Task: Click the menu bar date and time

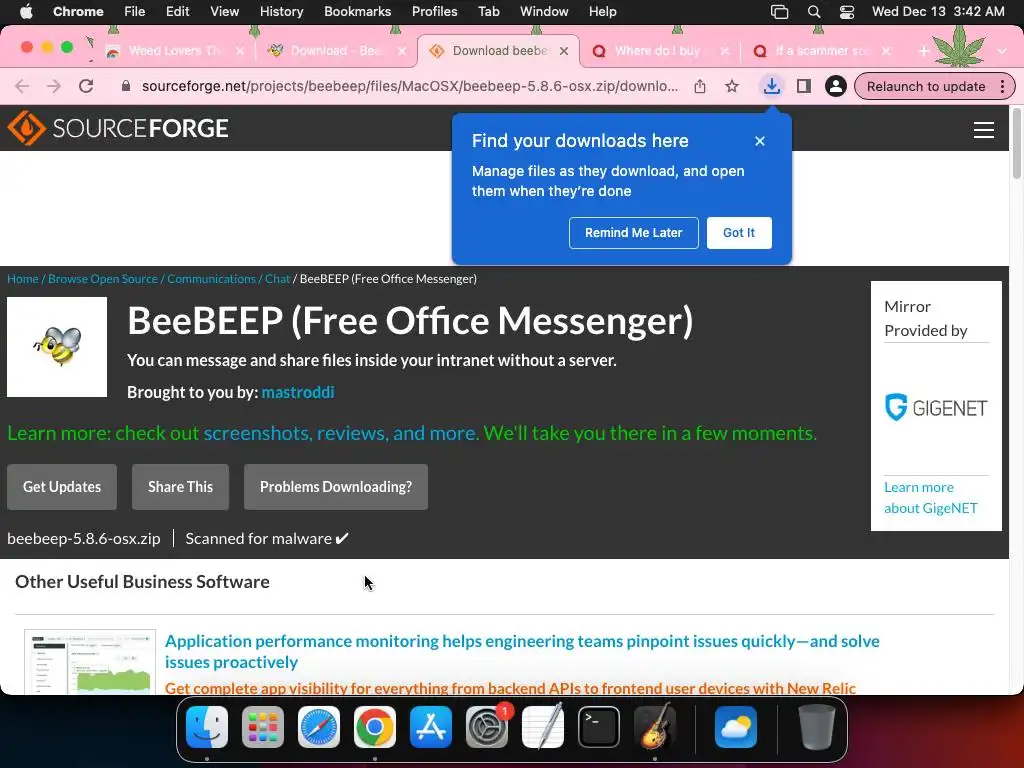Action: pyautogui.click(x=938, y=12)
